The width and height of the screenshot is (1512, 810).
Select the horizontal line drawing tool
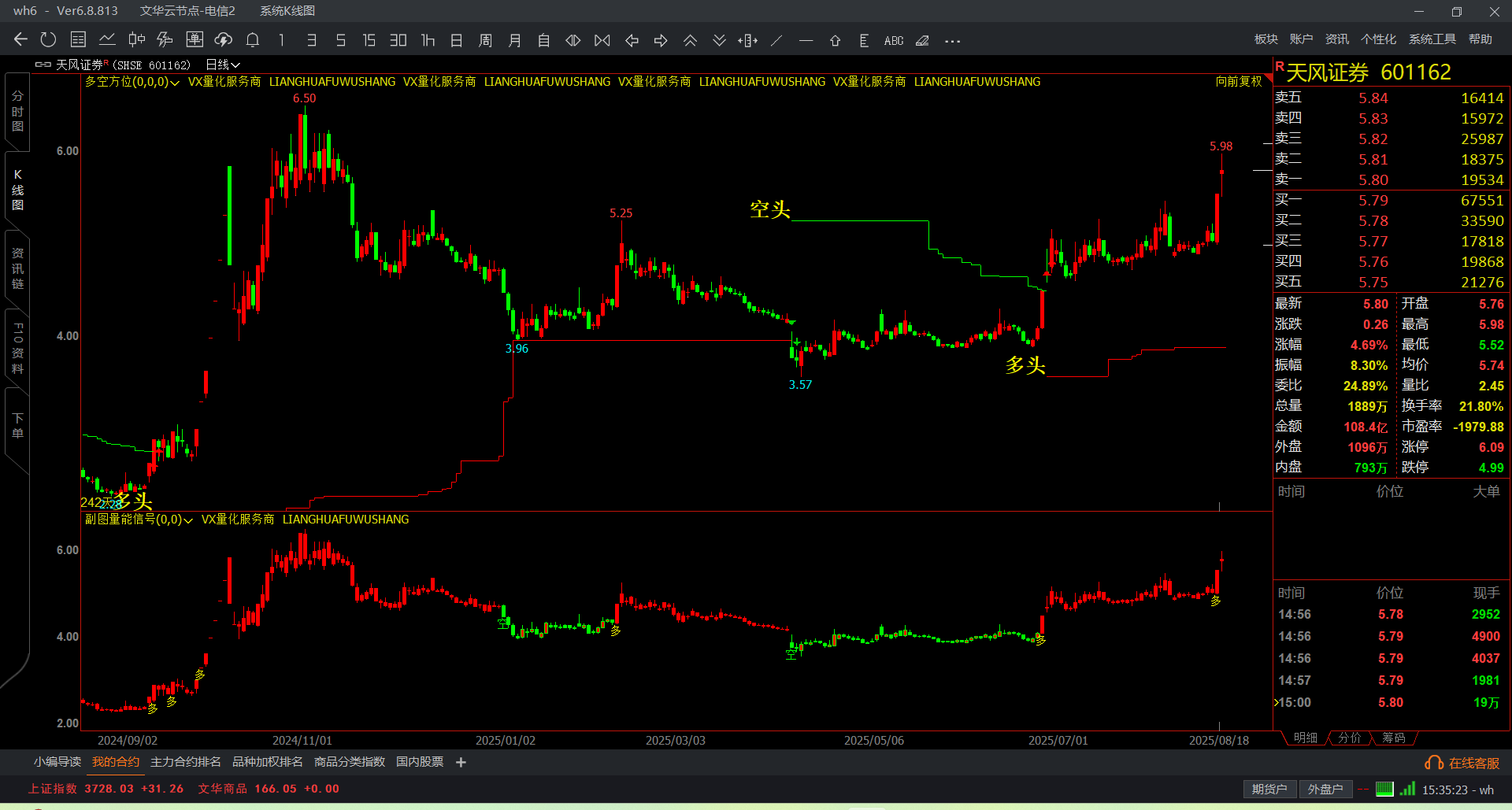tap(806, 40)
